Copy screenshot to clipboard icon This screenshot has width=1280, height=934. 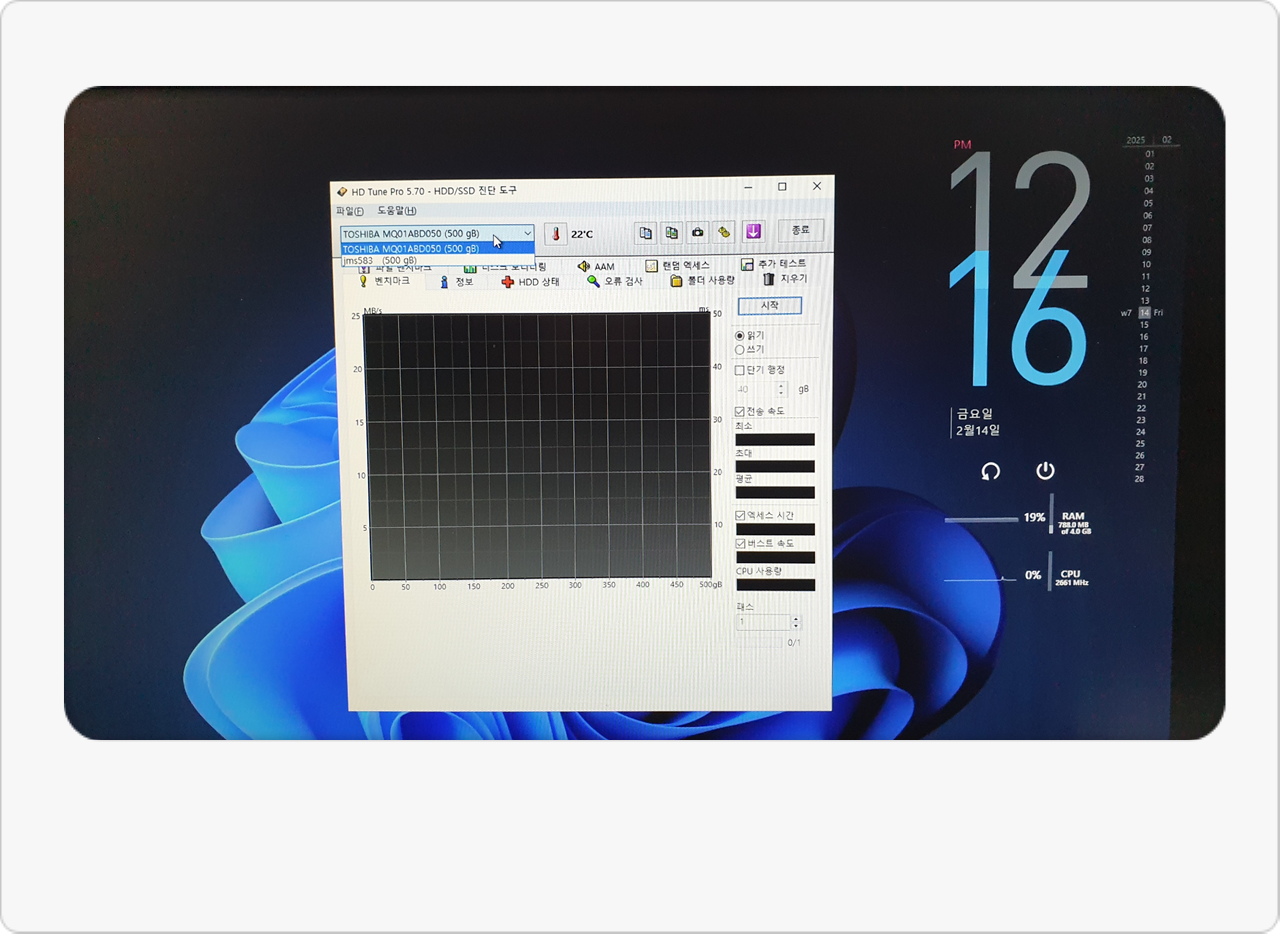tap(672, 232)
